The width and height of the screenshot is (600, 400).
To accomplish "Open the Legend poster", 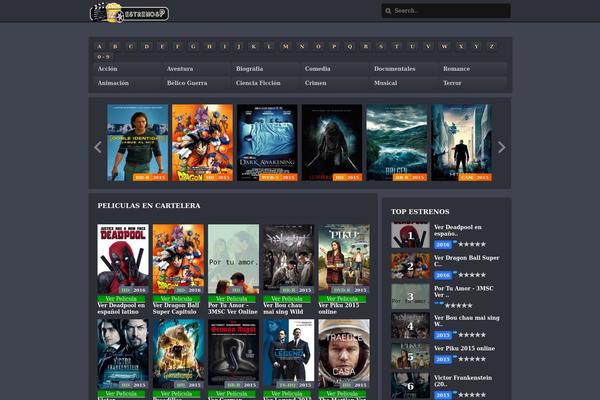I will tap(289, 354).
